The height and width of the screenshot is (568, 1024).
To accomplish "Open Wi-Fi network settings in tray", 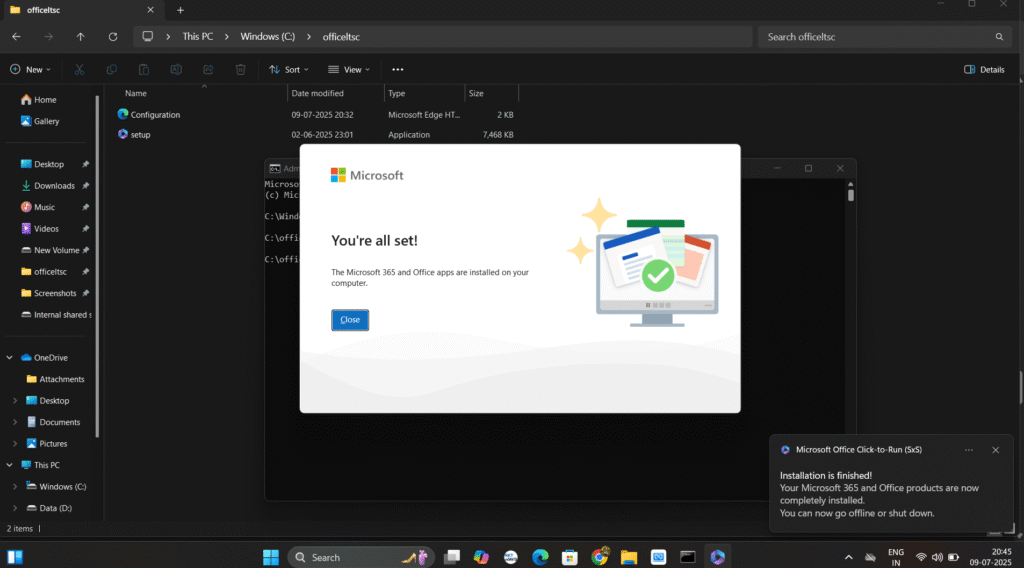I will pyautogui.click(x=921, y=557).
